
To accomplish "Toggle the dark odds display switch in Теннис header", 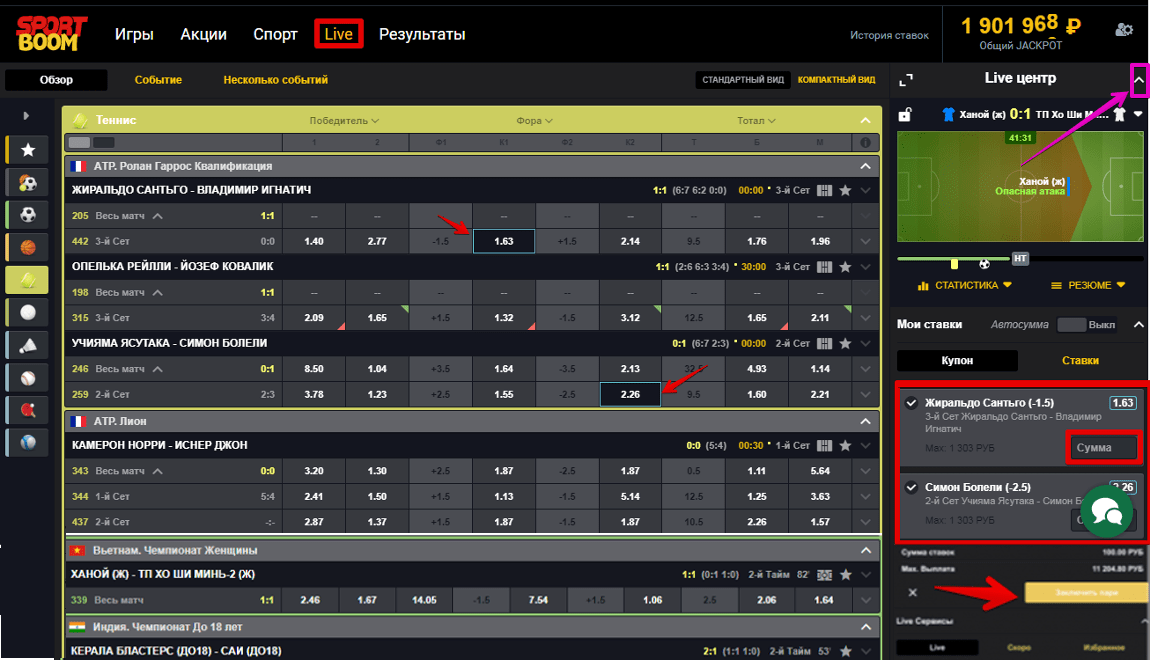I will [x=104, y=142].
